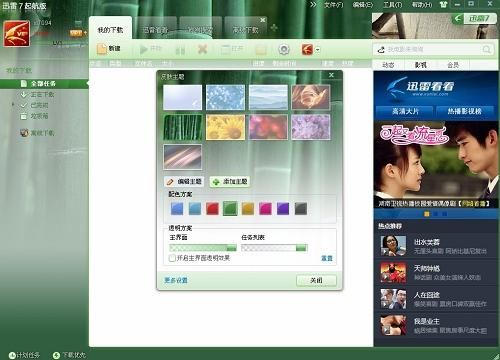Click the green start play icon in toolbar
500x360 pixels.
tap(144, 50)
